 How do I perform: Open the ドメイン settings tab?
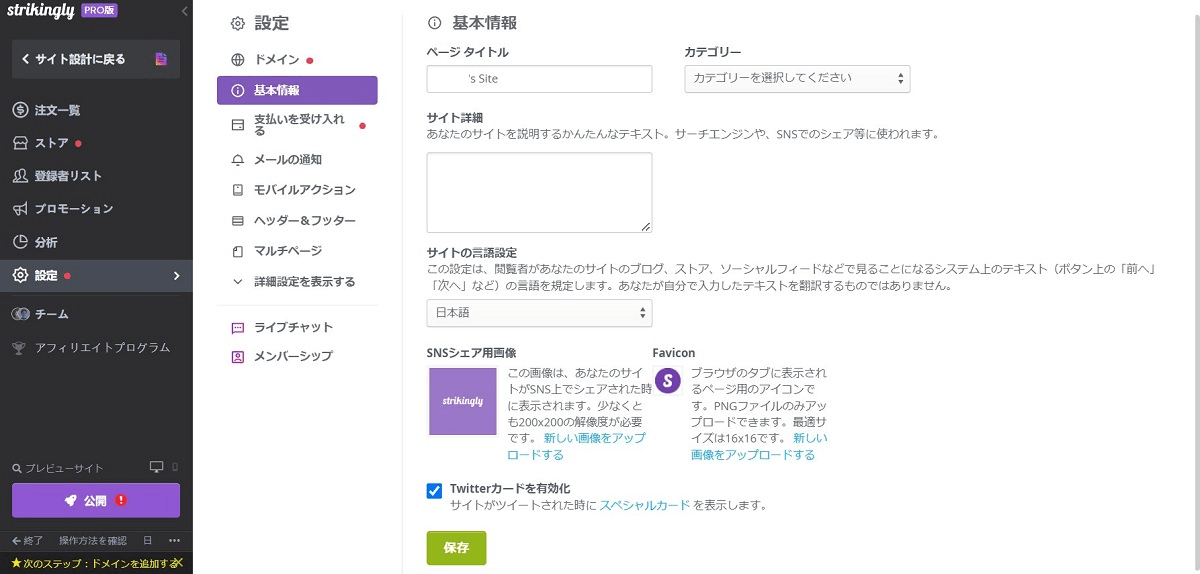[276, 60]
